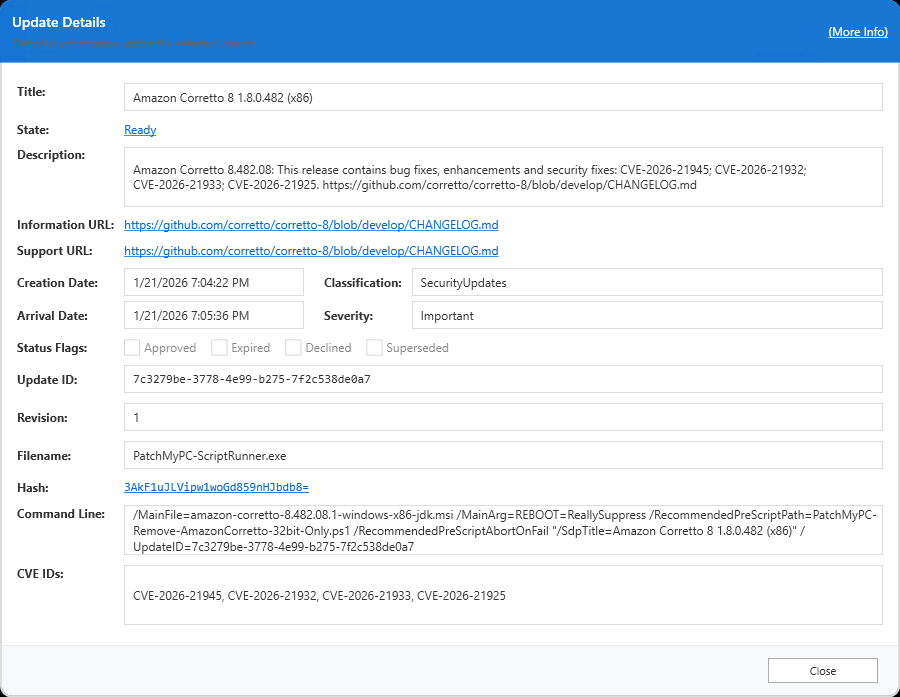Click the CVE IDs text box
The width and height of the screenshot is (900, 697).
coord(502,595)
